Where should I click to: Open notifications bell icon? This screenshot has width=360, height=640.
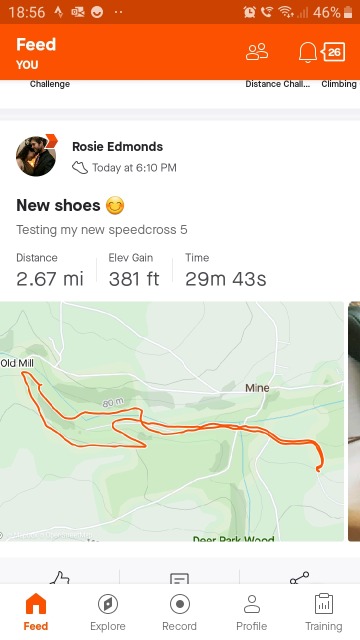(x=308, y=52)
